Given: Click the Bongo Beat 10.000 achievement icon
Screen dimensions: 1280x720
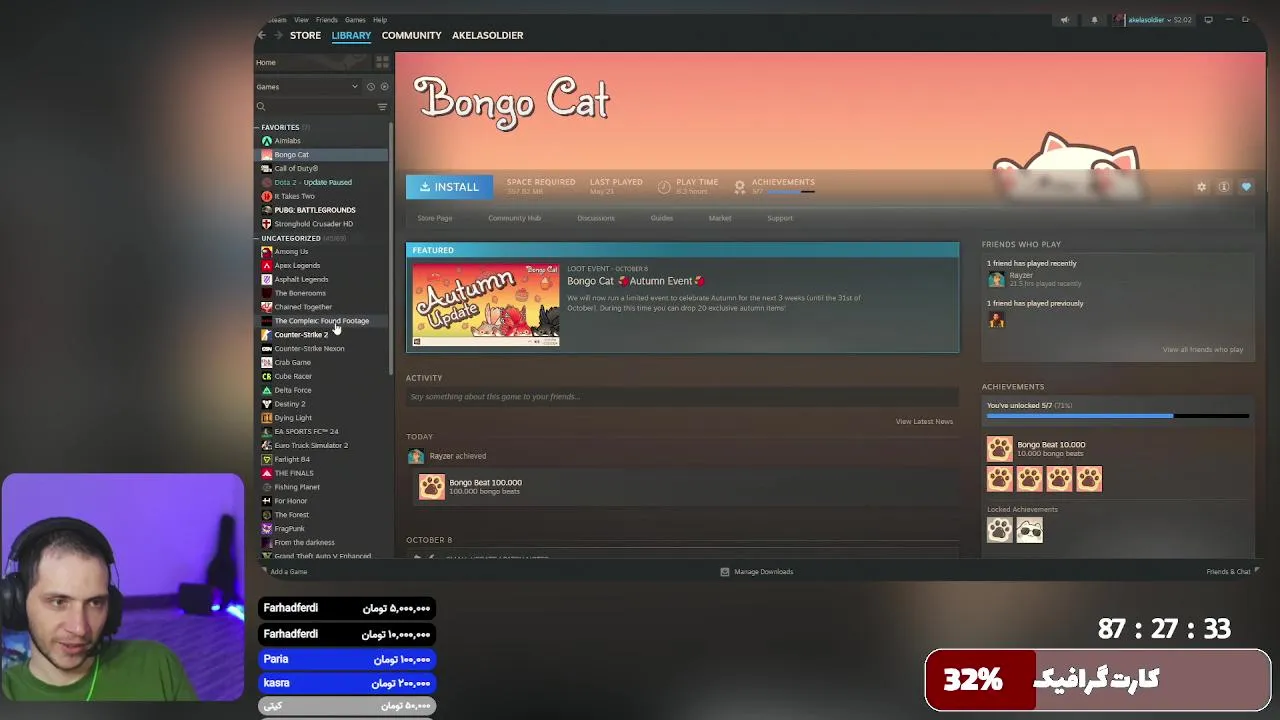Looking at the screenshot, I should point(999,449).
